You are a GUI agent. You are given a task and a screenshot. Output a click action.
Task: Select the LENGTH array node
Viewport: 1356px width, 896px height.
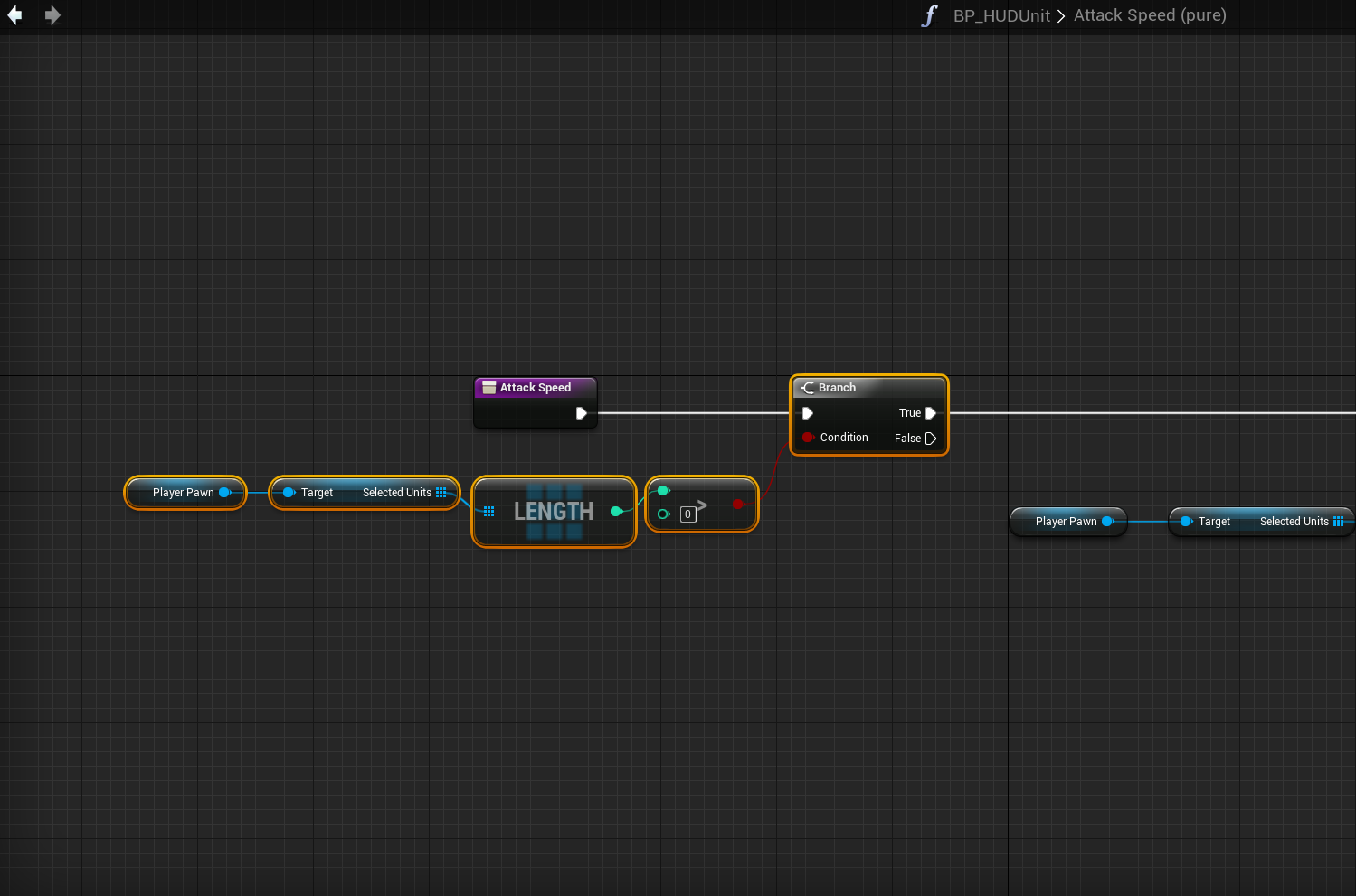(x=553, y=512)
